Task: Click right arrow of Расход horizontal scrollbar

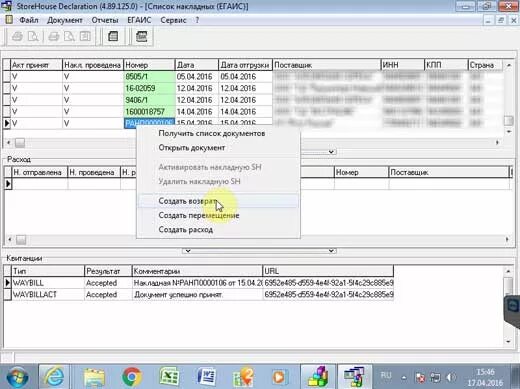Action: point(507,239)
